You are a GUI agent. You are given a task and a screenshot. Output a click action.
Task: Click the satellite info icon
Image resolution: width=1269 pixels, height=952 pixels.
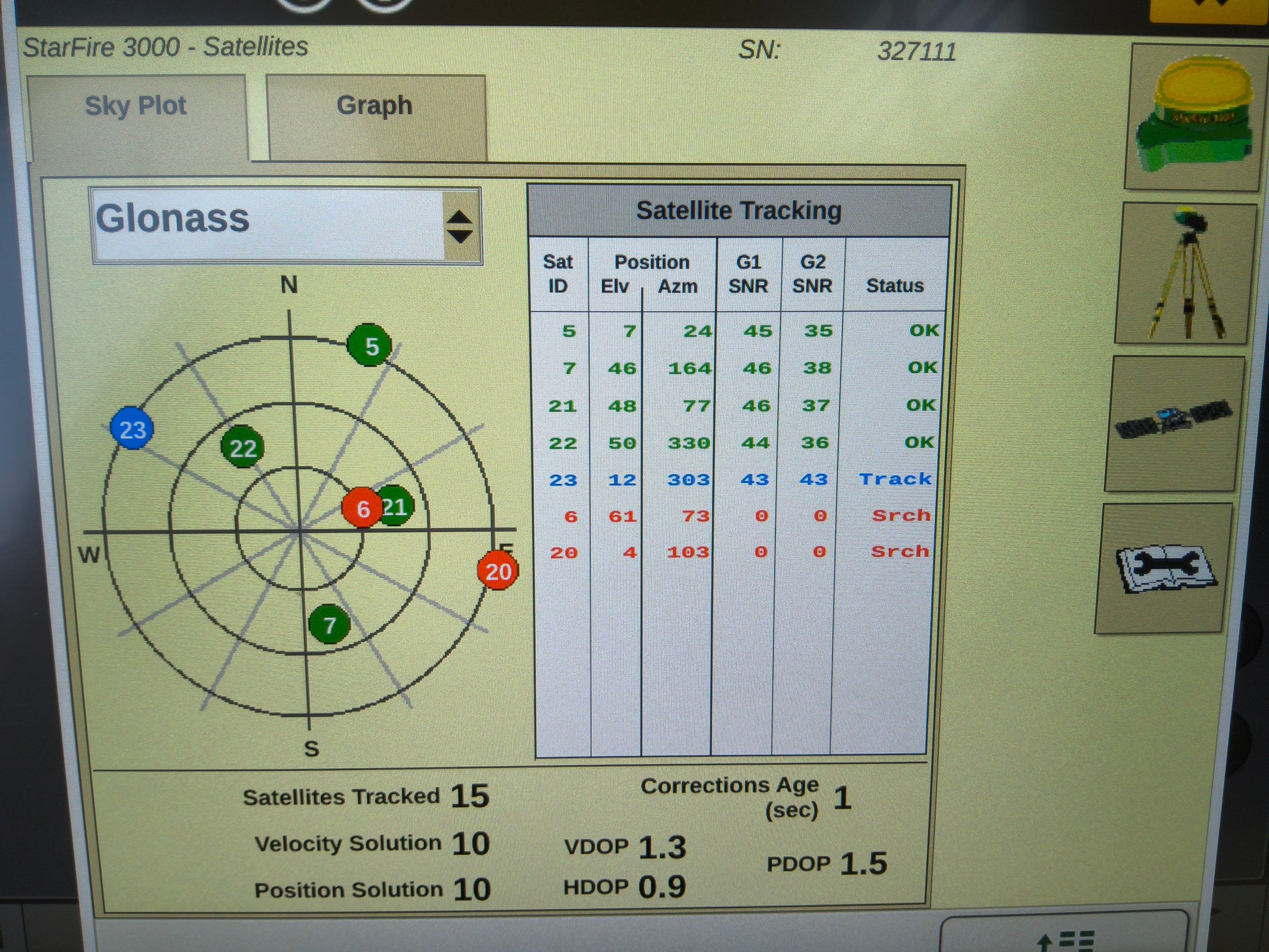pyautogui.click(x=1174, y=423)
